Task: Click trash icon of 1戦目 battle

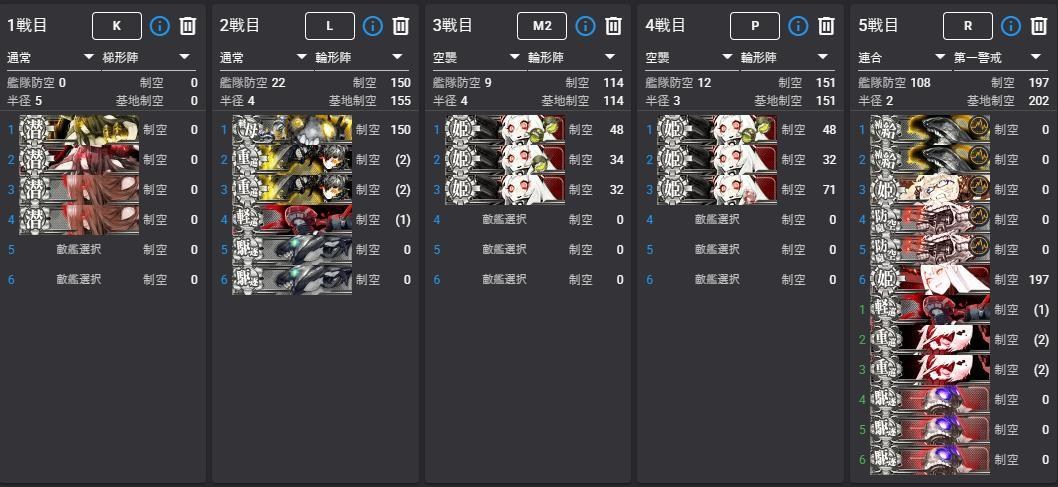Action: [x=188, y=26]
